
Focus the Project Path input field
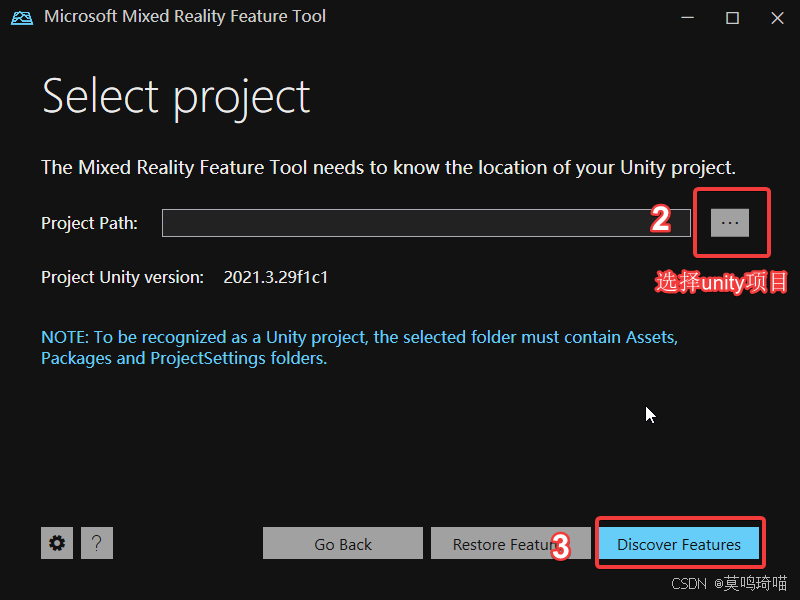(426, 223)
